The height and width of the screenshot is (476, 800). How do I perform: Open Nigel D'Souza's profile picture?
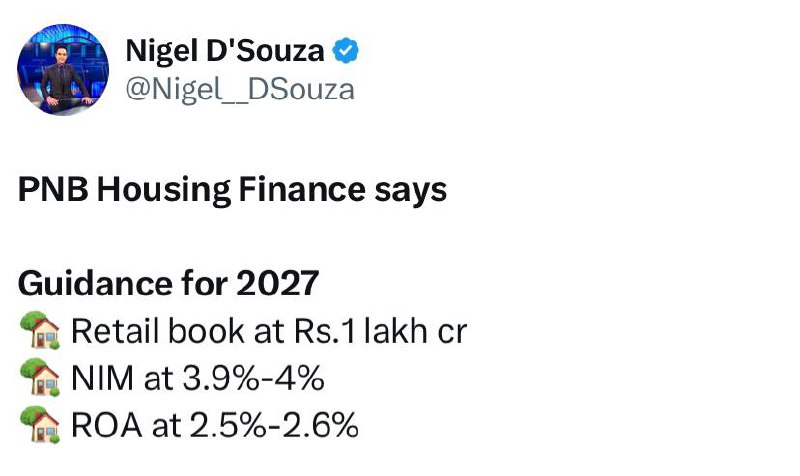pos(63,69)
